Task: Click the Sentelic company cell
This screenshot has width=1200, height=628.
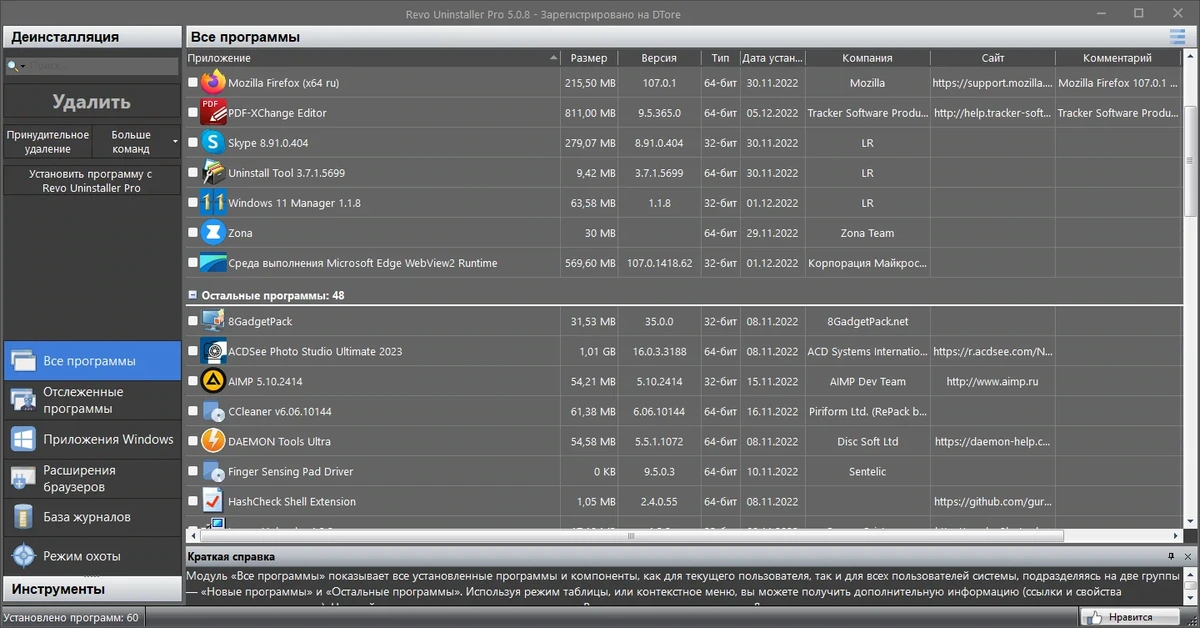Action: (x=867, y=471)
